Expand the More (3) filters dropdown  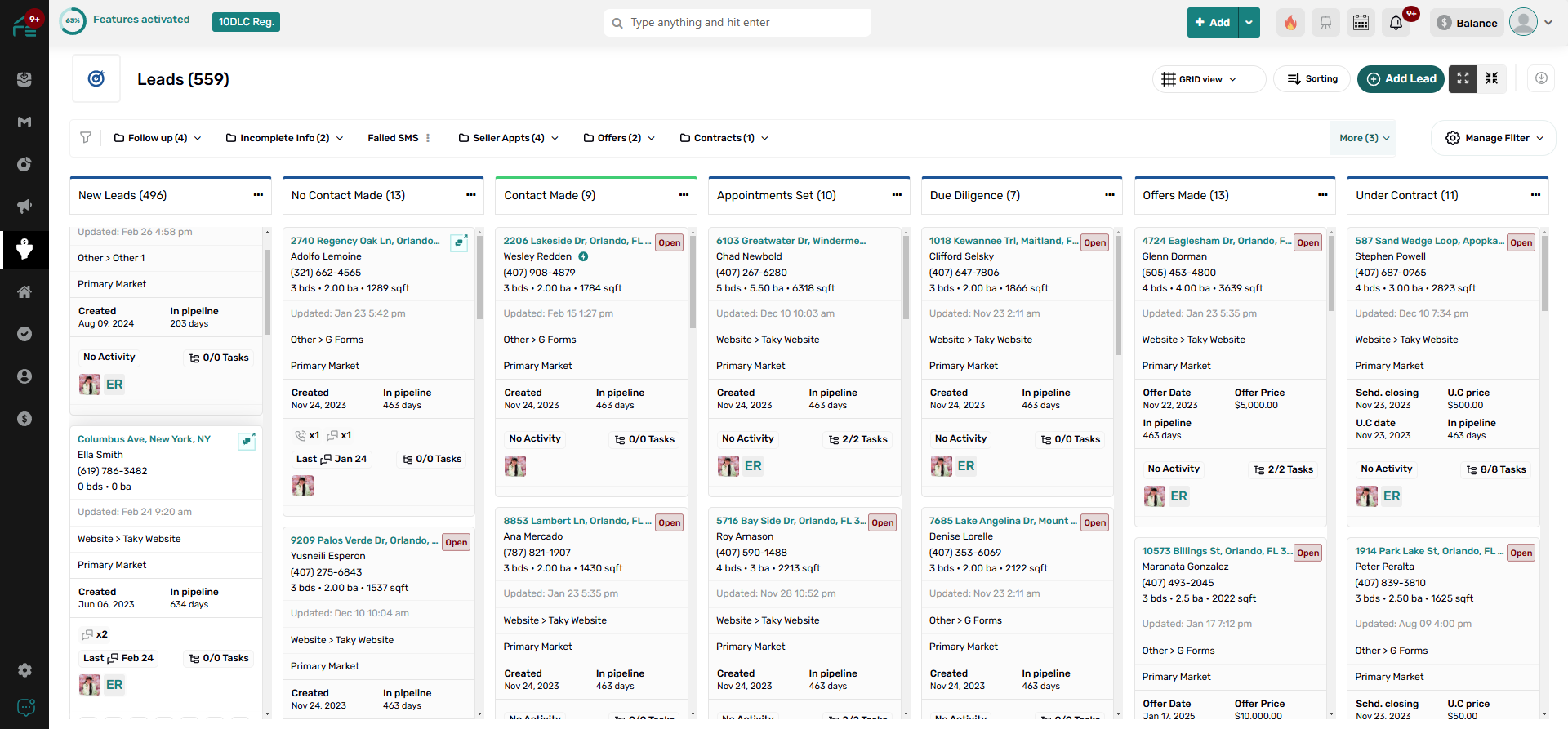pos(1363,138)
